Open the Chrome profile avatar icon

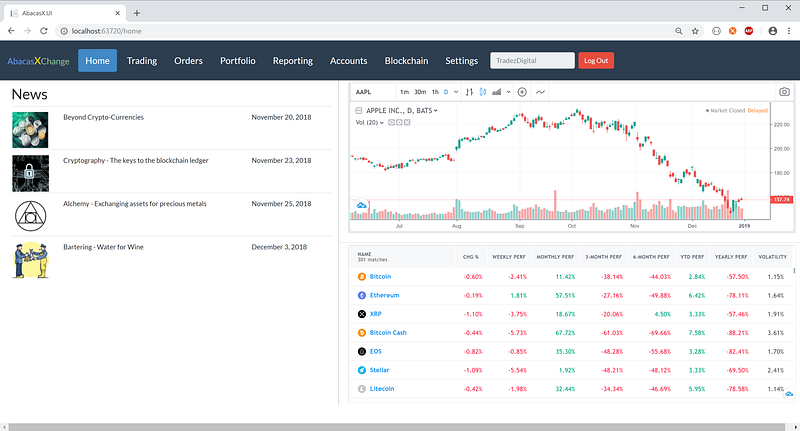click(772, 31)
